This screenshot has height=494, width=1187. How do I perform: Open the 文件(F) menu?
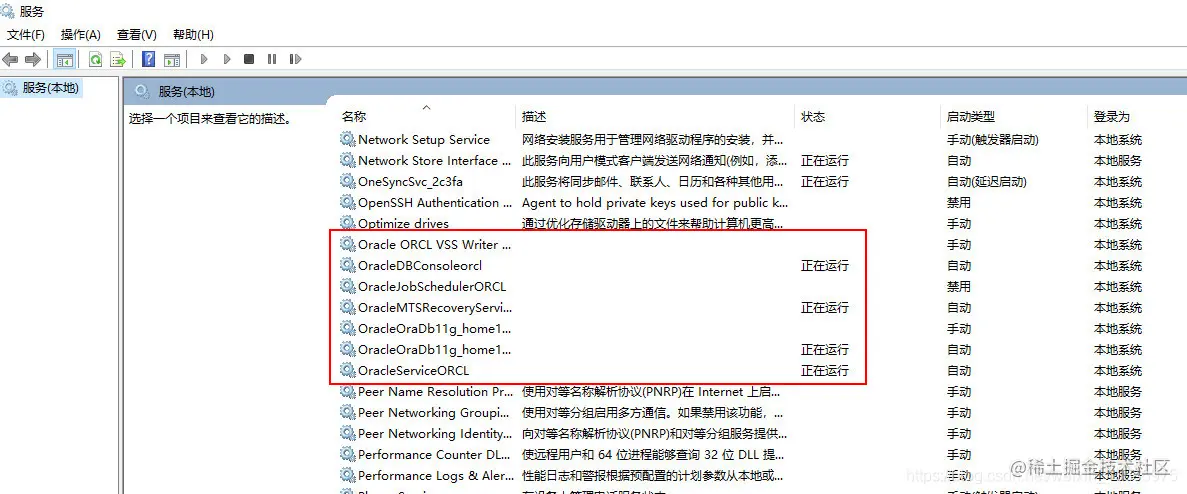point(26,35)
